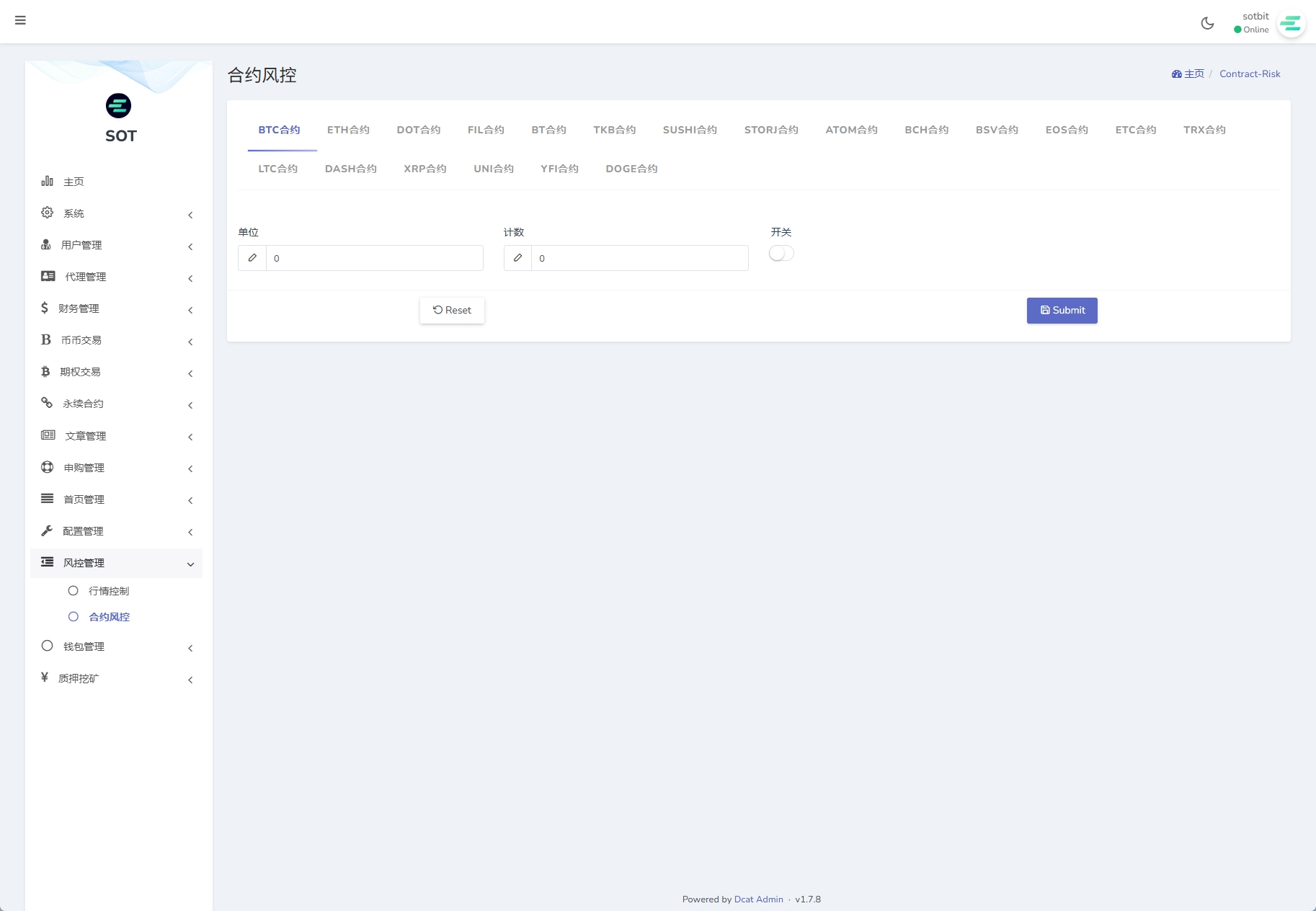Expand the 用户管理 menu
1316x911 pixels.
pos(117,245)
